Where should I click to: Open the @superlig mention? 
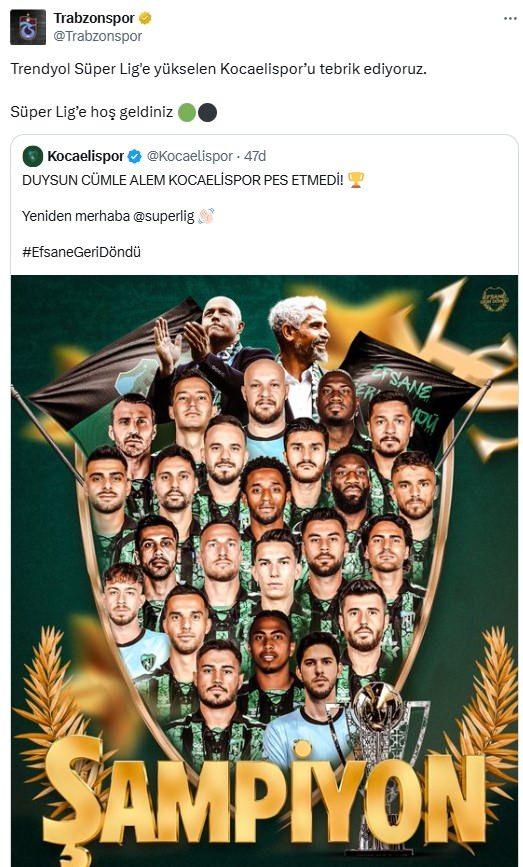pyautogui.click(x=164, y=216)
